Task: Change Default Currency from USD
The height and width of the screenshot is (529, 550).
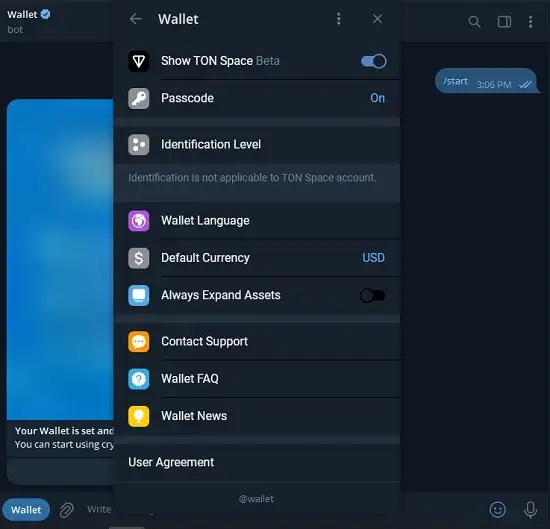Action: tap(257, 258)
